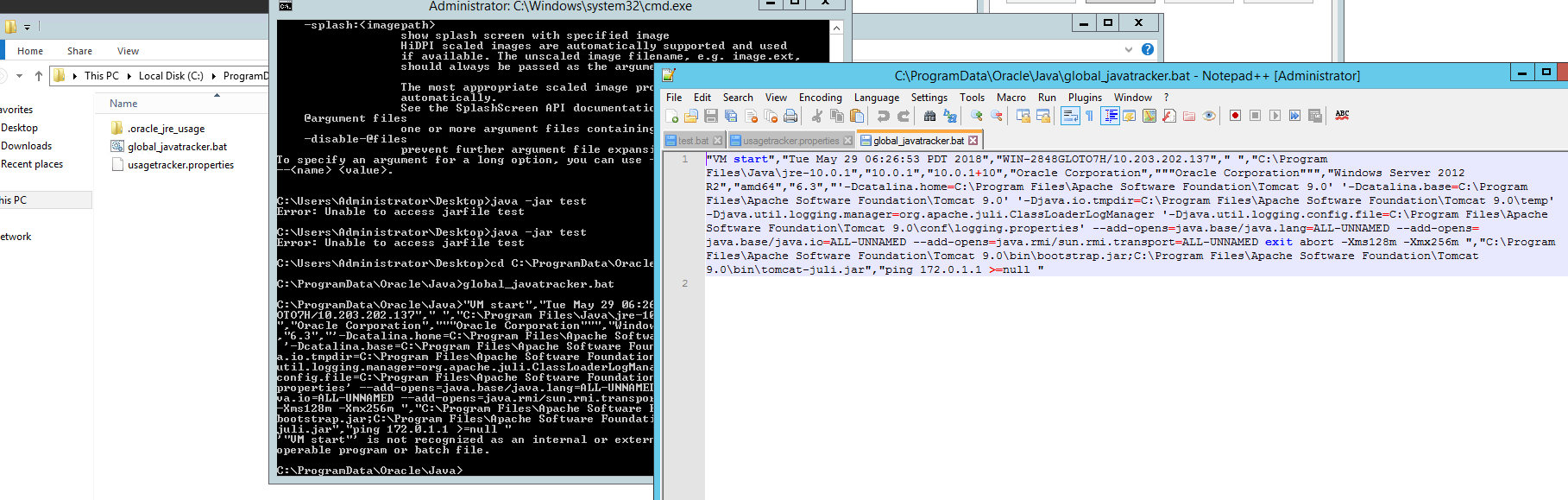Click the Zoom In magnifier icon
The image size is (1568, 500).
(x=976, y=116)
